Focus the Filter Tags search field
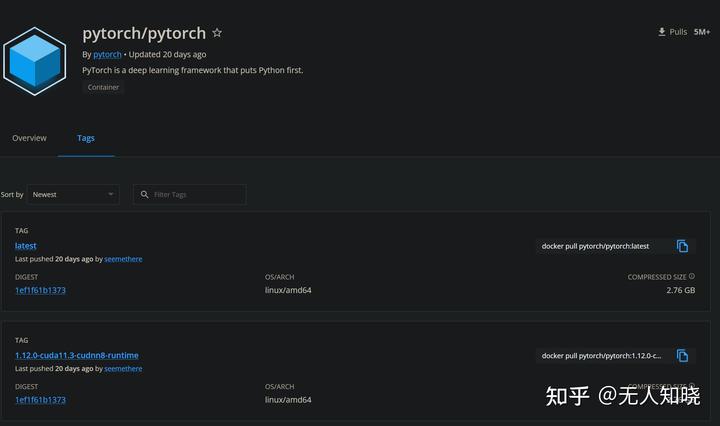 pyautogui.click(x=190, y=195)
